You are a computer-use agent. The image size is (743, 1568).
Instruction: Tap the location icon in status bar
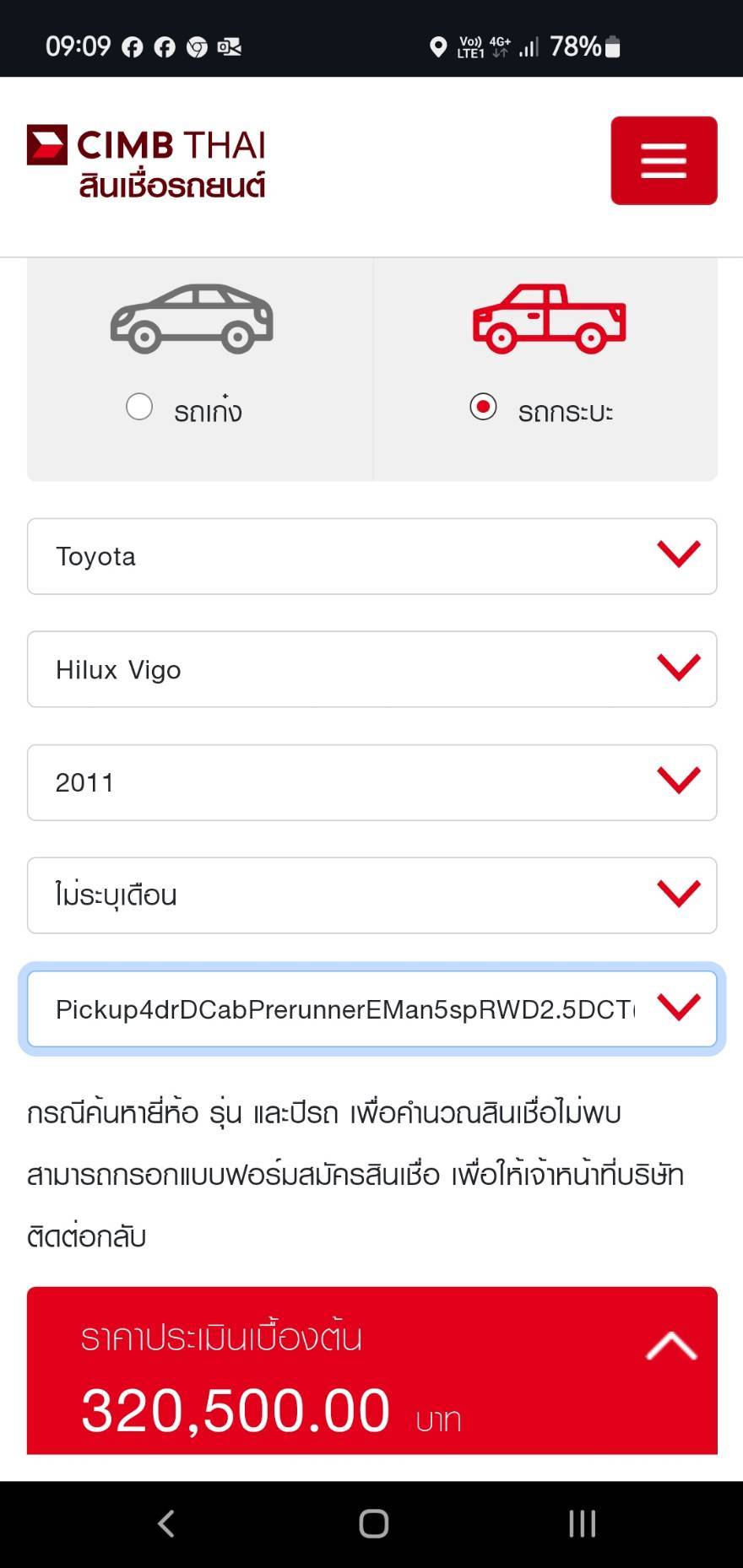coord(437,47)
